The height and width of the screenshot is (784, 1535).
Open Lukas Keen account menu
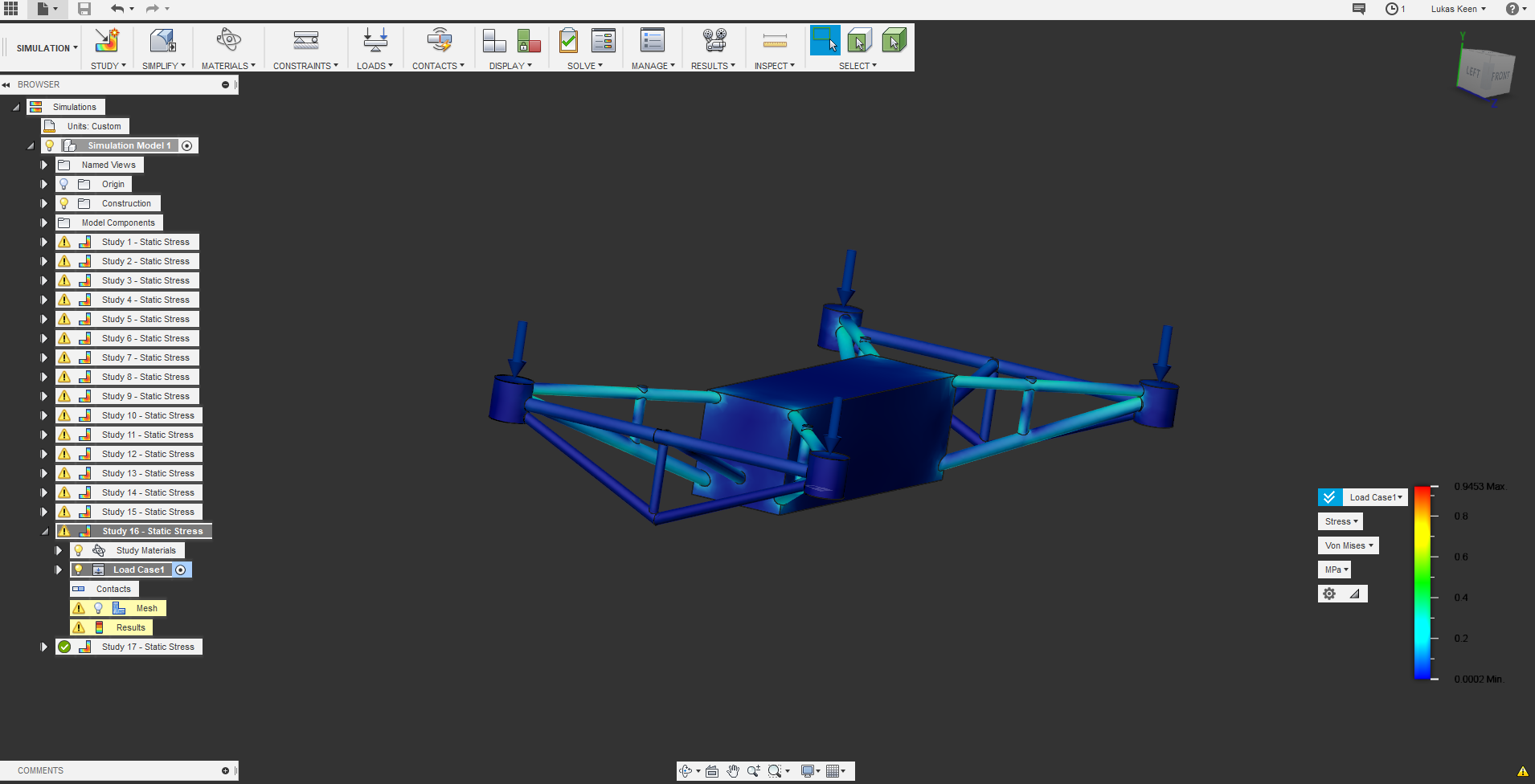click(1458, 9)
